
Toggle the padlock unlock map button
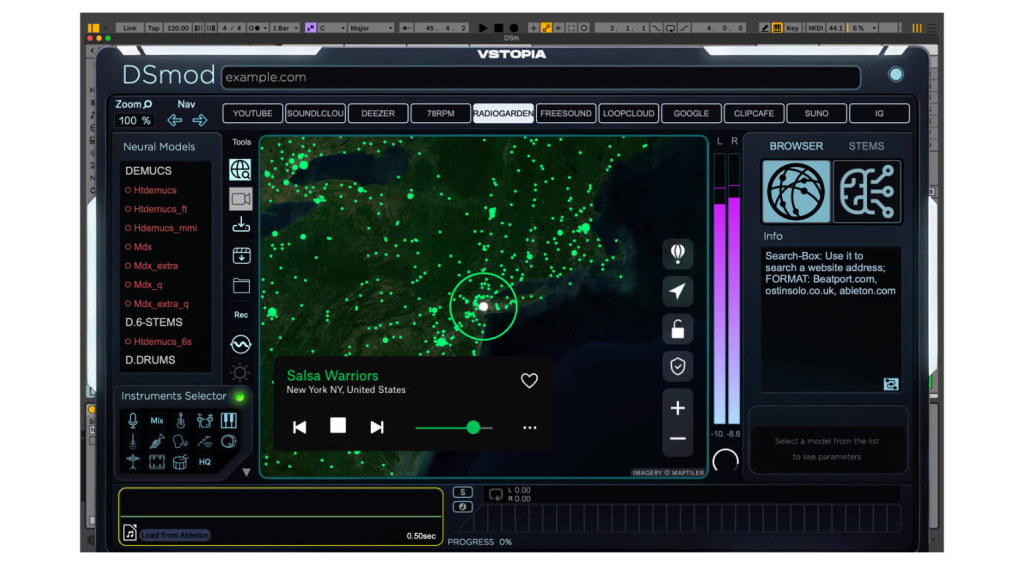678,329
